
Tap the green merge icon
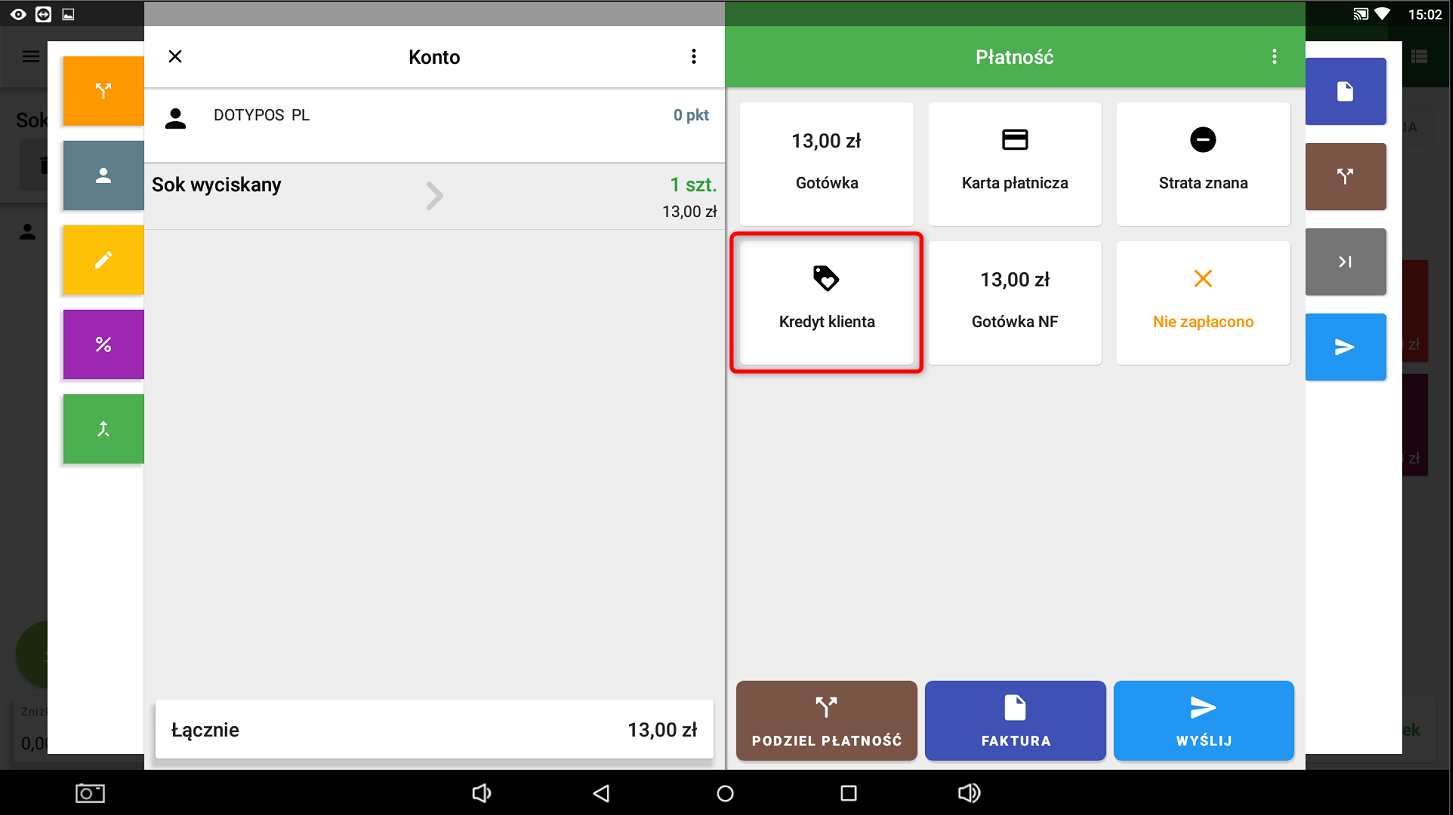(x=103, y=429)
